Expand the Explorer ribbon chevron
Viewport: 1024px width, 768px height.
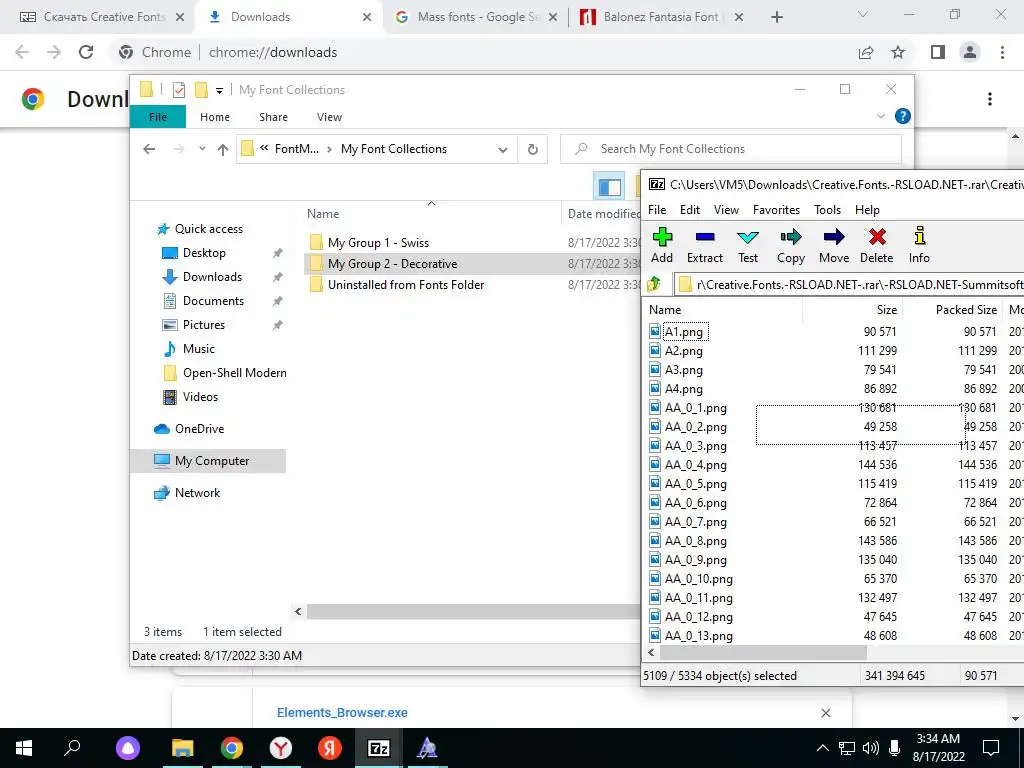[x=880, y=117]
